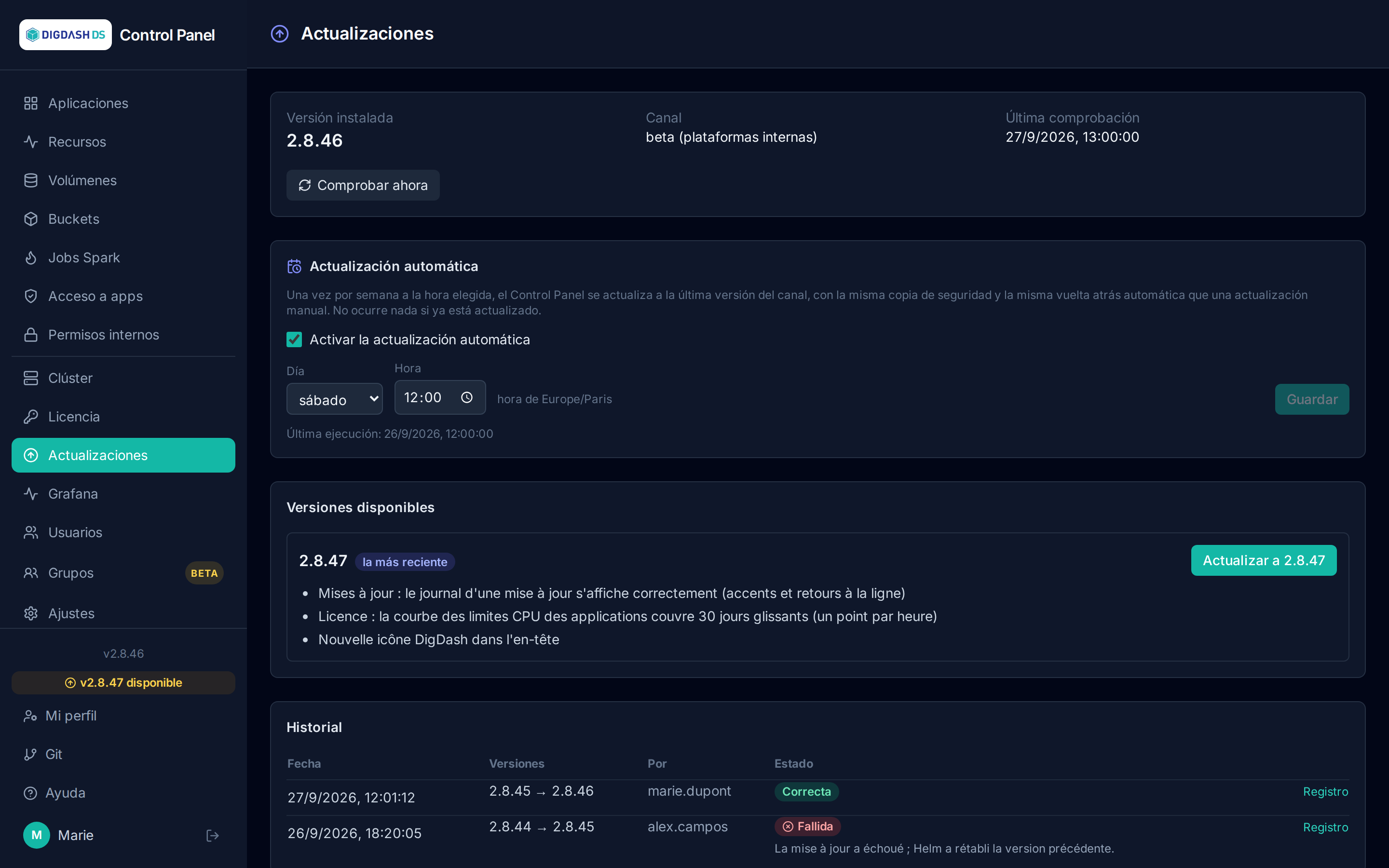Click the Acceso a apps shield icon
Screen dimensions: 1389x868
tap(31, 296)
